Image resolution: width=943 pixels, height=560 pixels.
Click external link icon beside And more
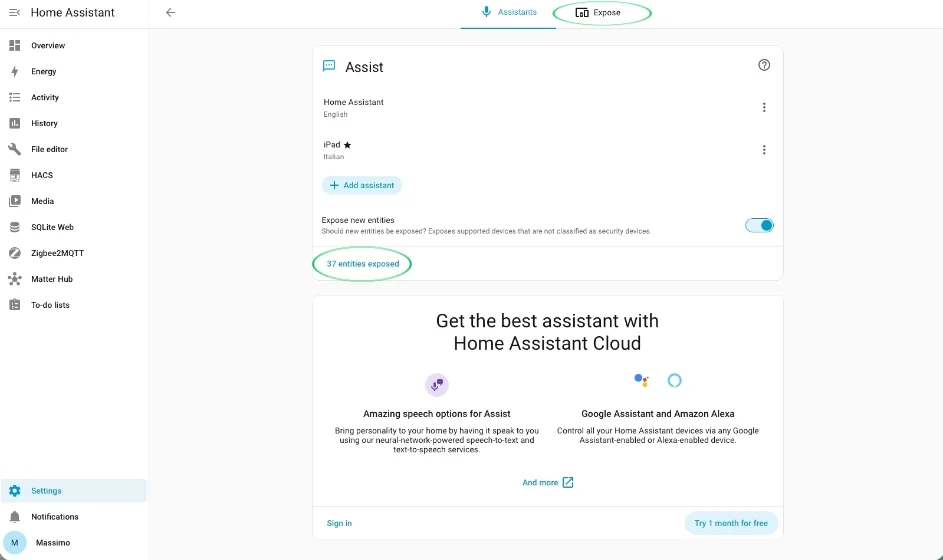pyautogui.click(x=568, y=482)
